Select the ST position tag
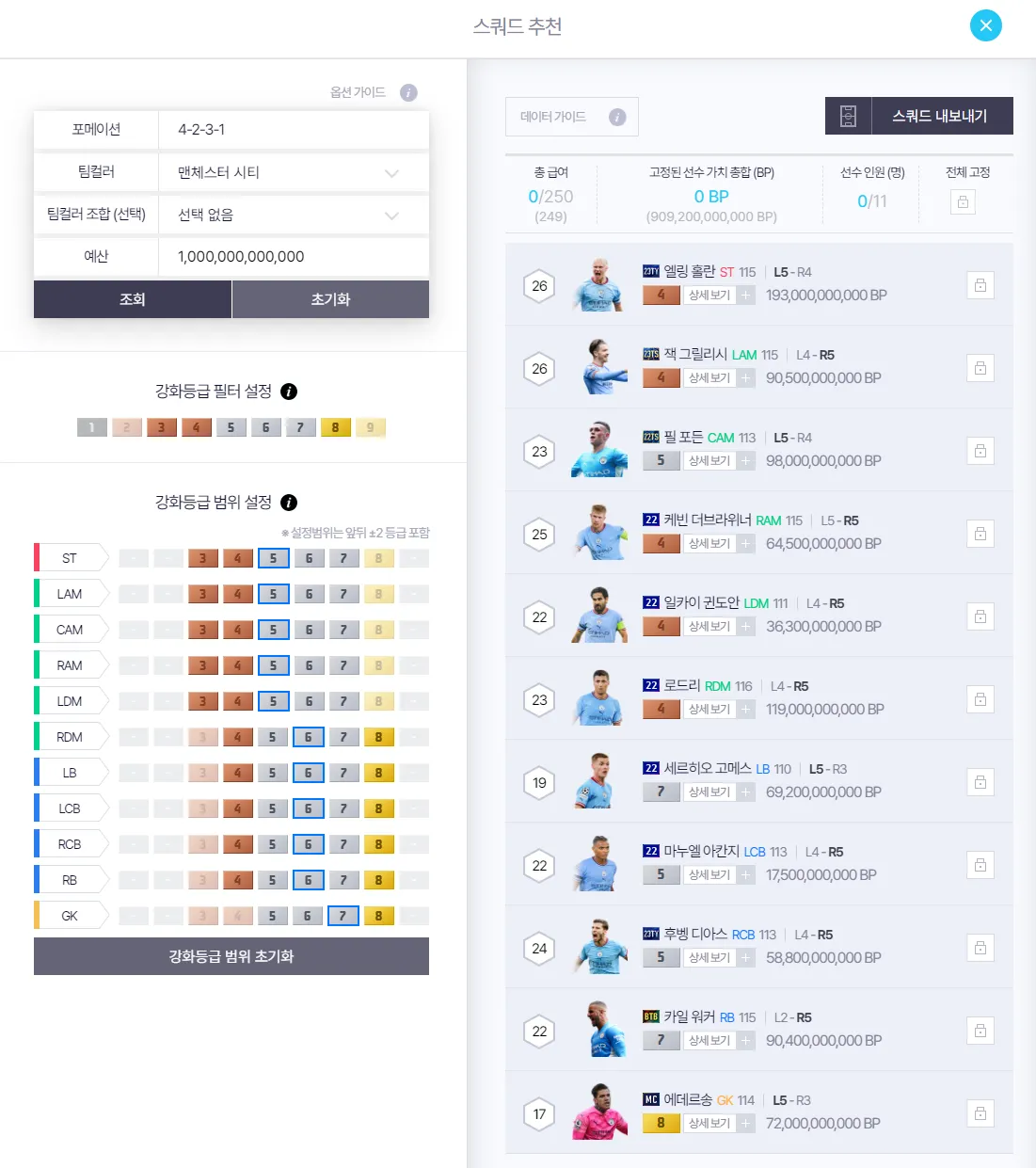Screen dimensions: 1036x1168 pos(70,558)
